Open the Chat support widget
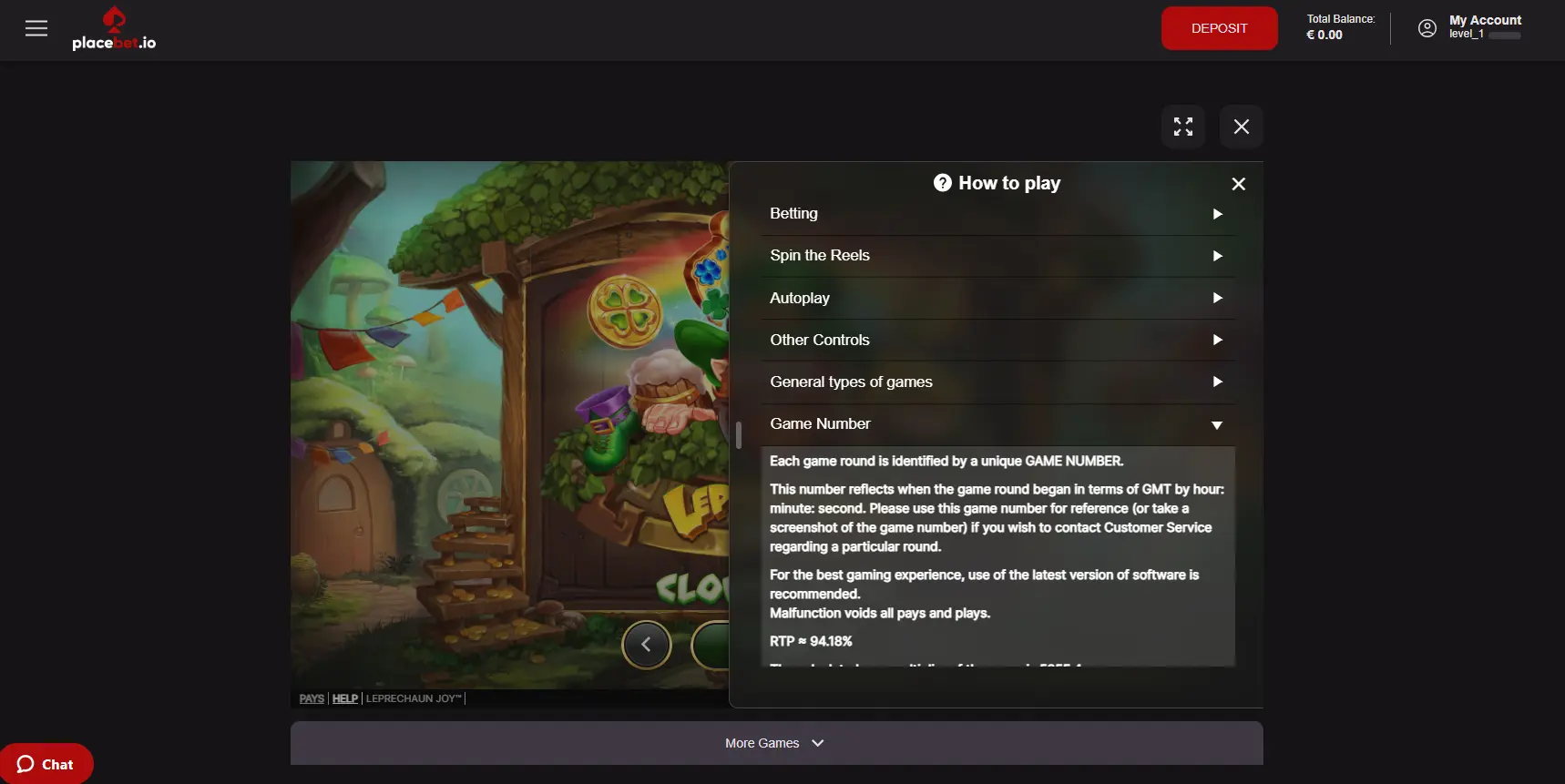Image resolution: width=1565 pixels, height=784 pixels. (46, 764)
